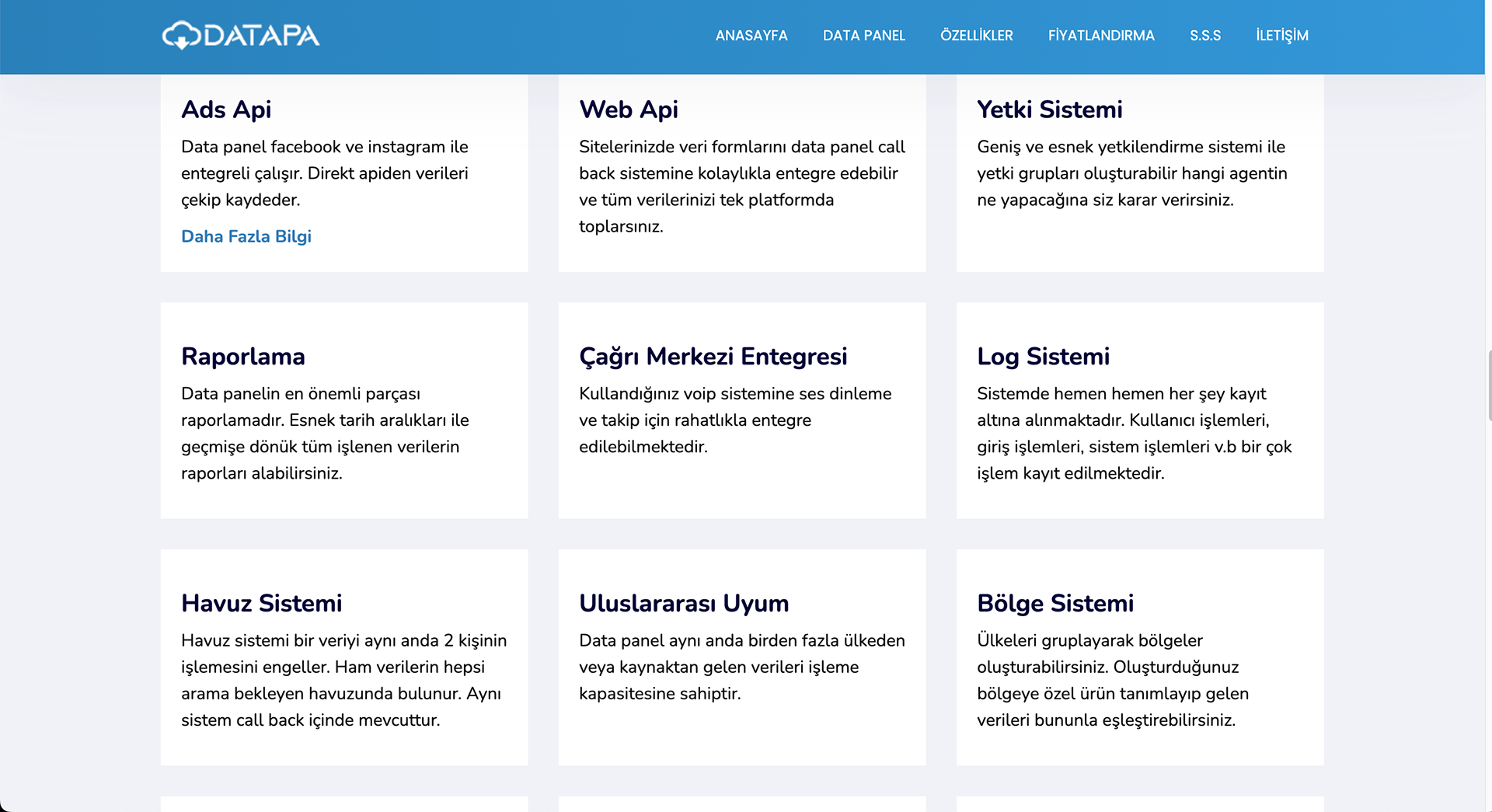Click the Ads Api description paragraph
1492x812 pixels.
coord(325,173)
